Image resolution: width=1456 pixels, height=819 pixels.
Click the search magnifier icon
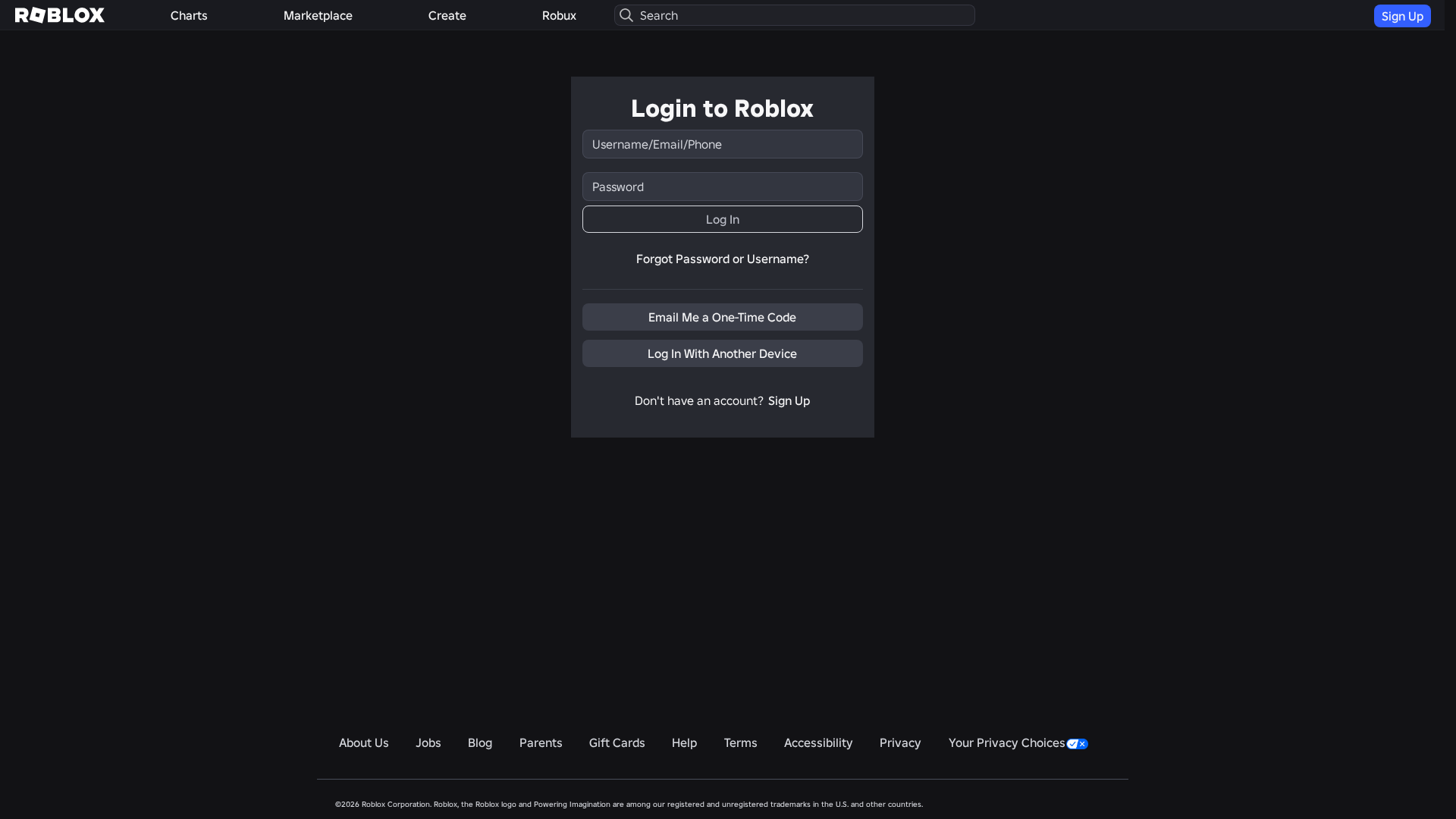(626, 15)
